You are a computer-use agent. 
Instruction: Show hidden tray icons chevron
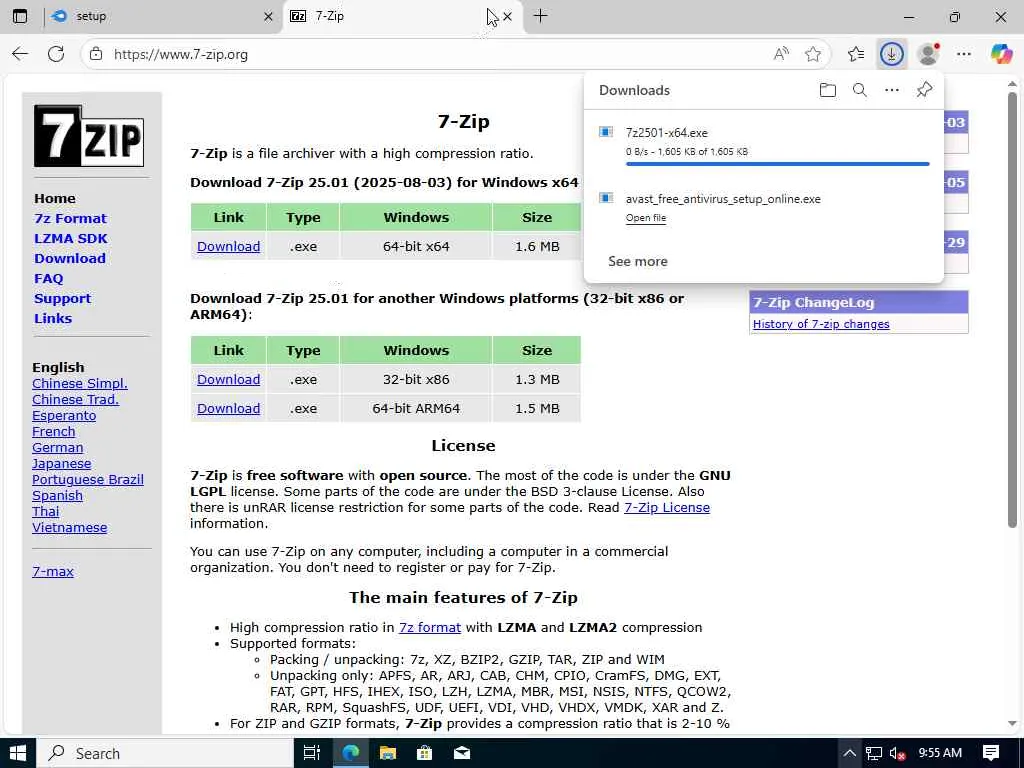point(849,753)
